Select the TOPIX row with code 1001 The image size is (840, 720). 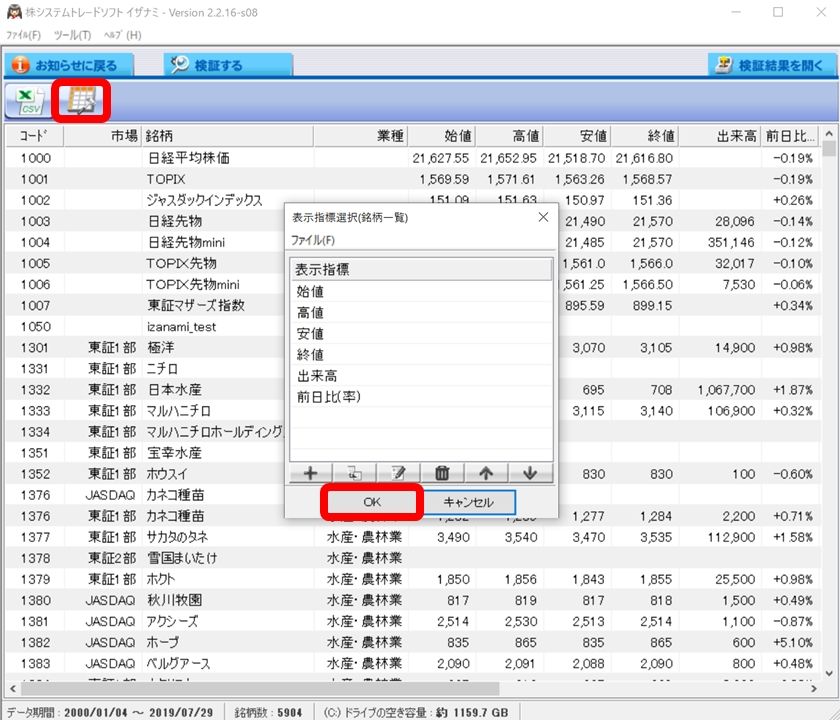coord(412,179)
